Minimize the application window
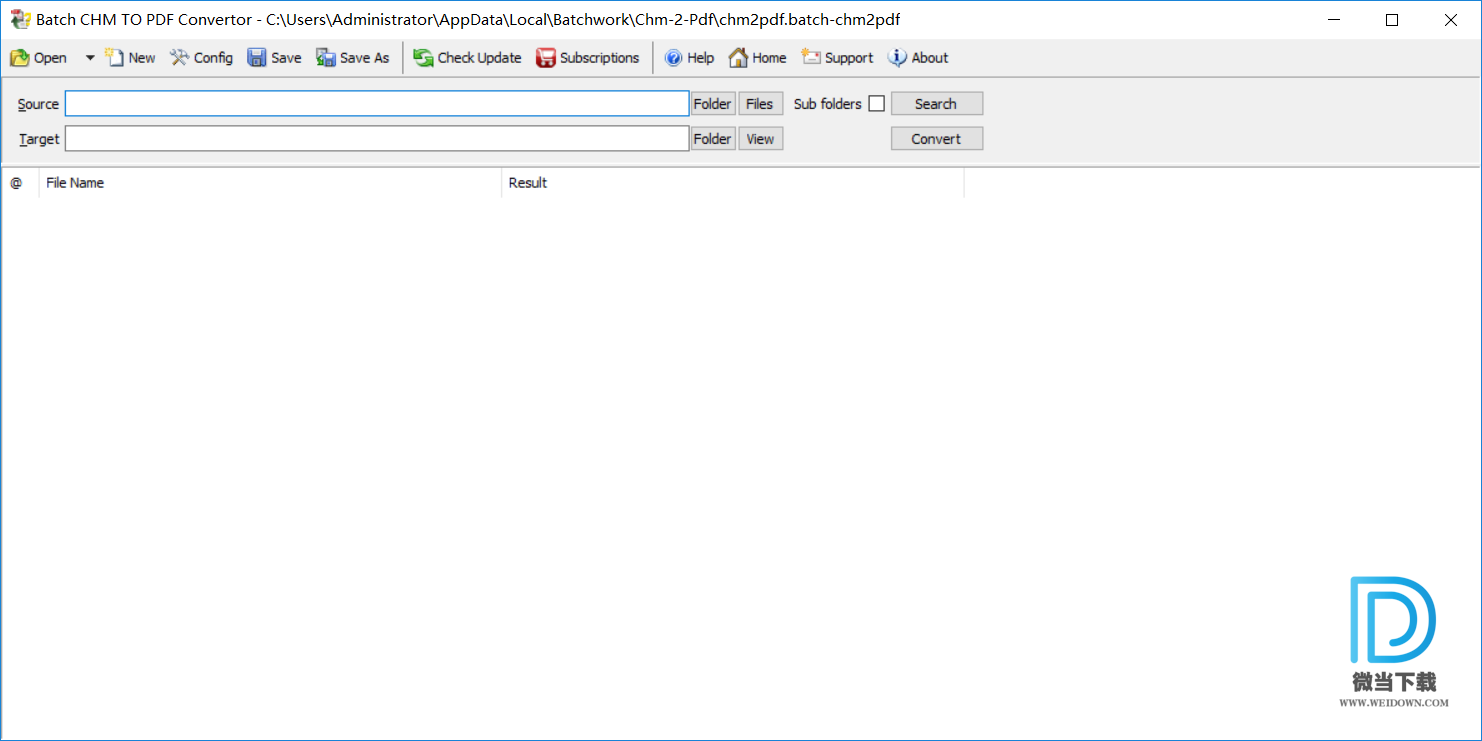1482x741 pixels. point(1333,20)
